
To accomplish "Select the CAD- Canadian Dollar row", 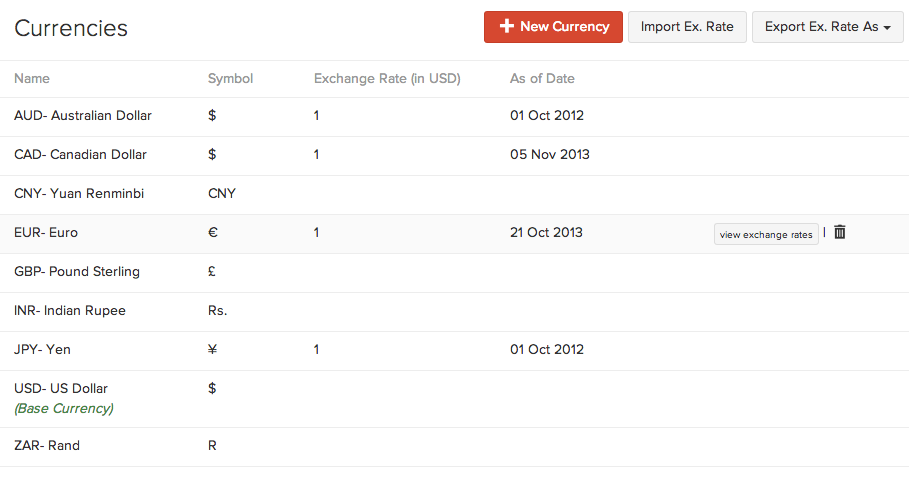I will [80, 155].
